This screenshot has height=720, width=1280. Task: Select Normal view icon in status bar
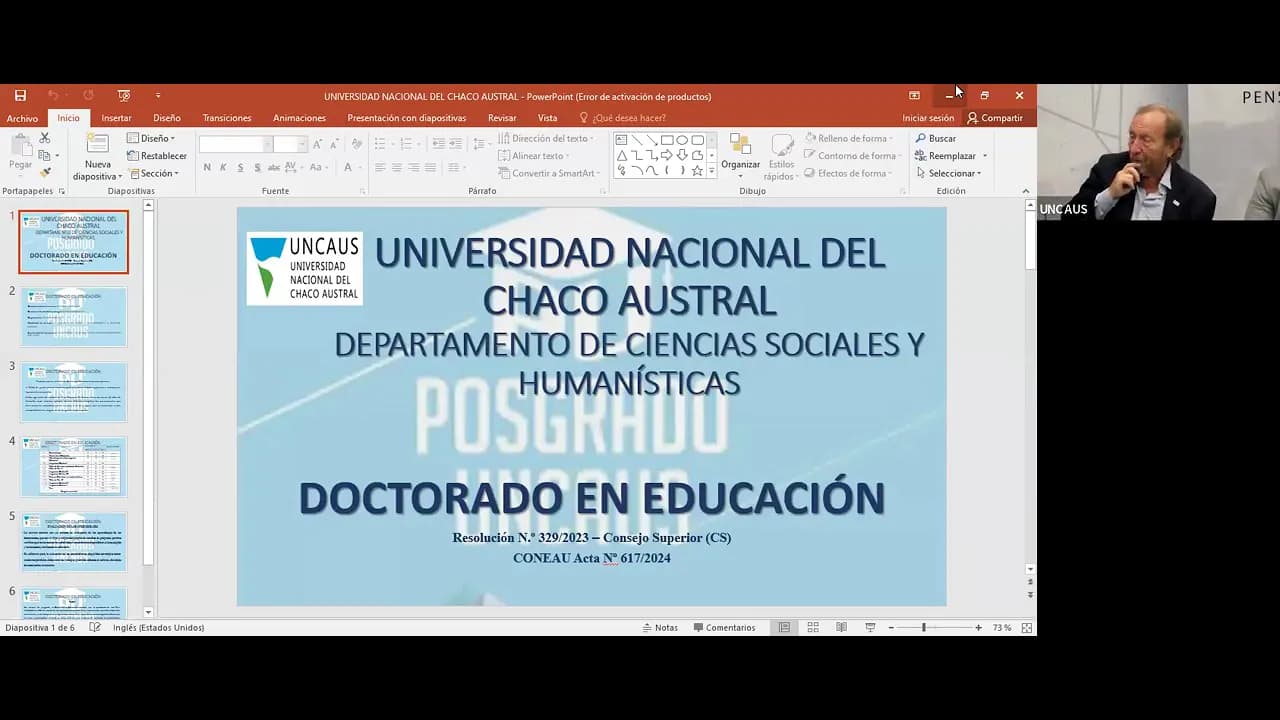coord(784,627)
